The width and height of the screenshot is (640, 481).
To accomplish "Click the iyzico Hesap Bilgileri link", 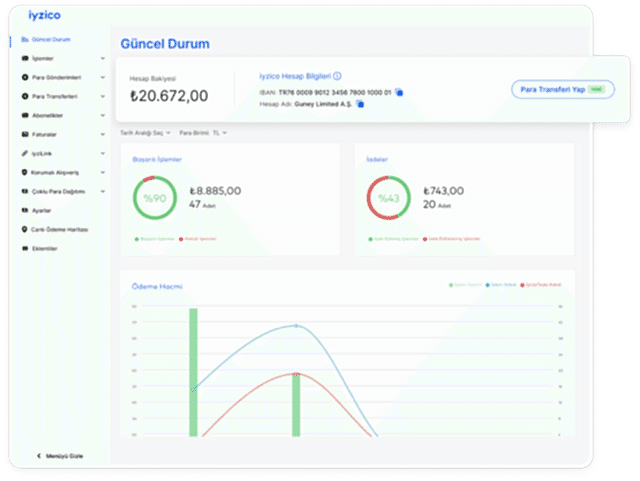I will point(295,76).
